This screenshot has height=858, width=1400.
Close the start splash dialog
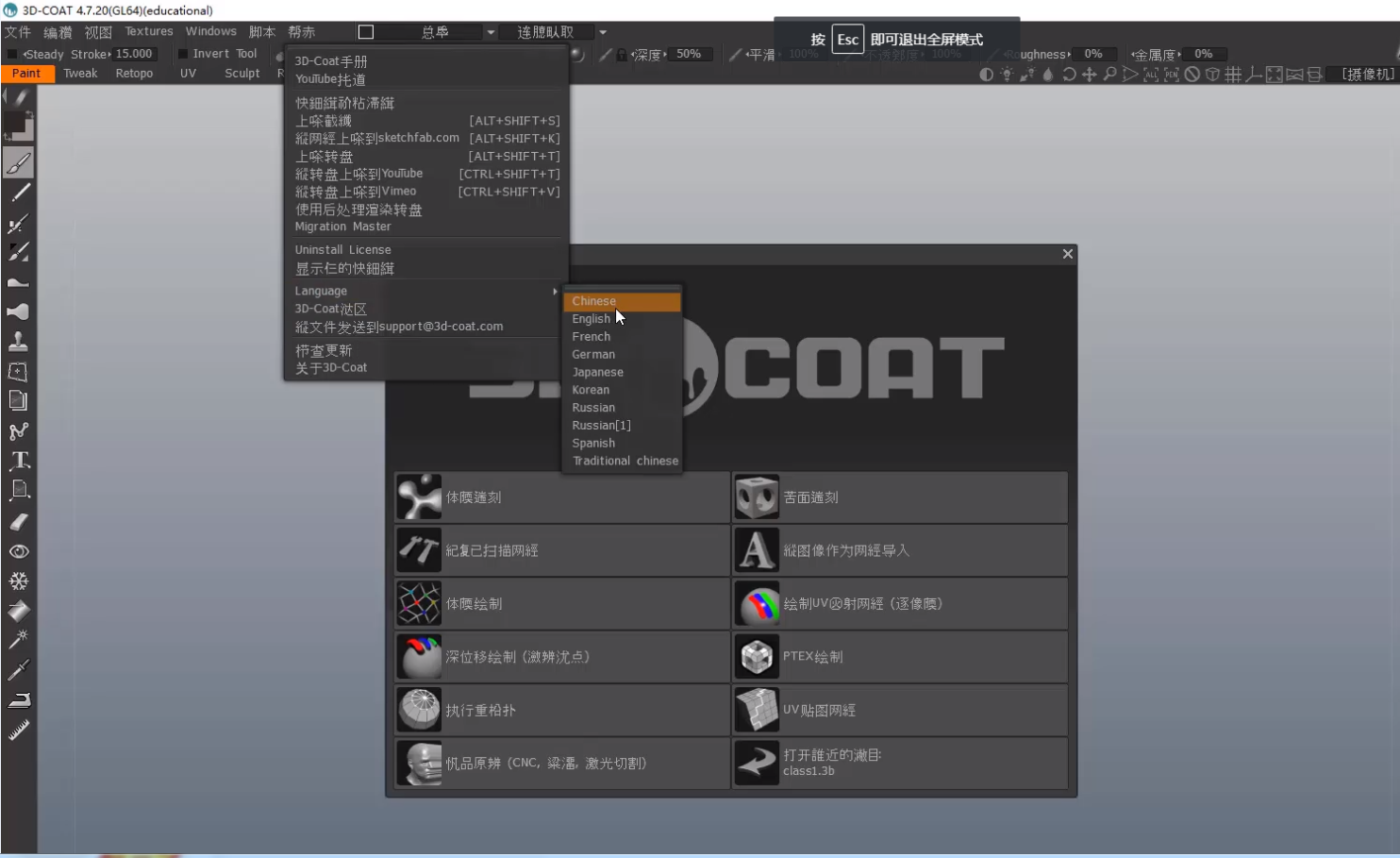[1067, 254]
